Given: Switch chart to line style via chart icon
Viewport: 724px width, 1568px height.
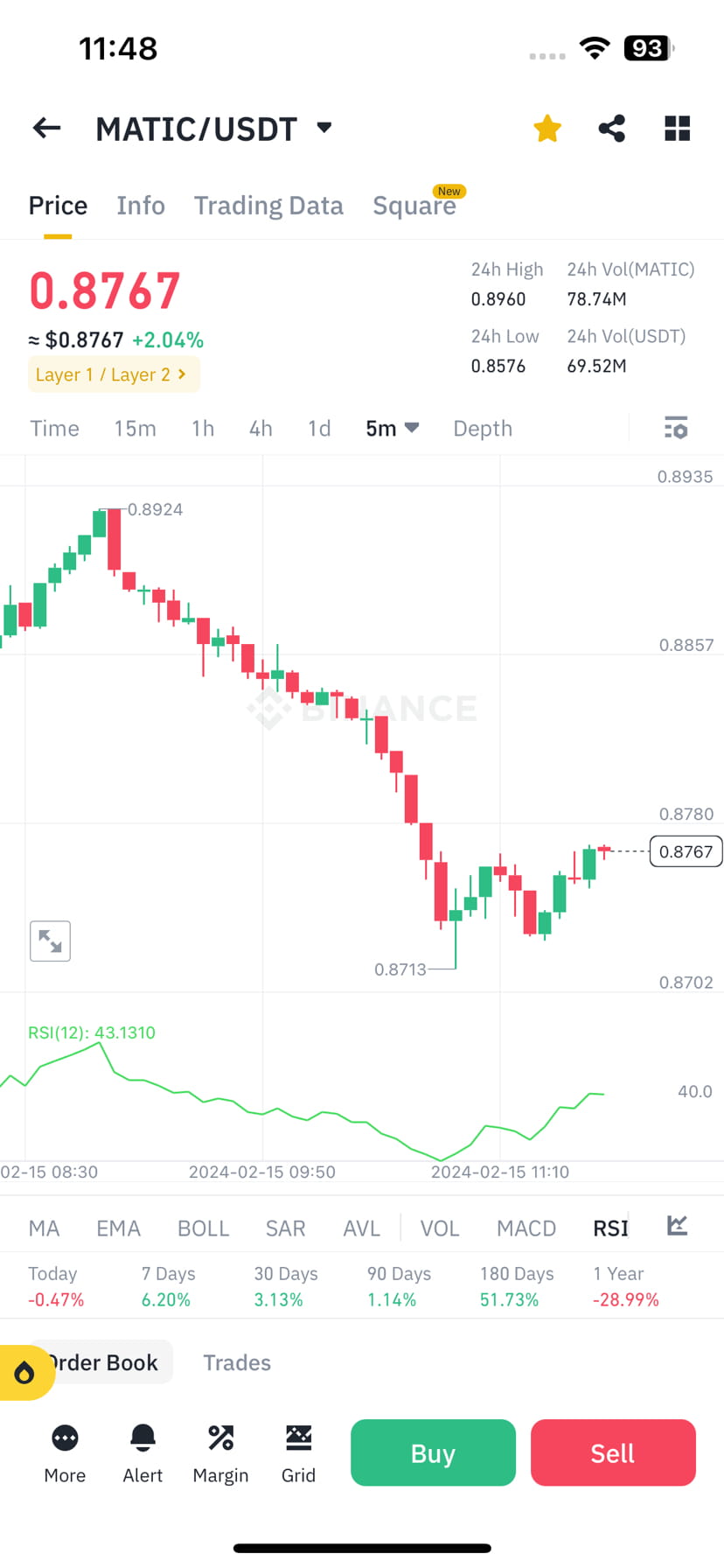Looking at the screenshot, I should tap(676, 1226).
